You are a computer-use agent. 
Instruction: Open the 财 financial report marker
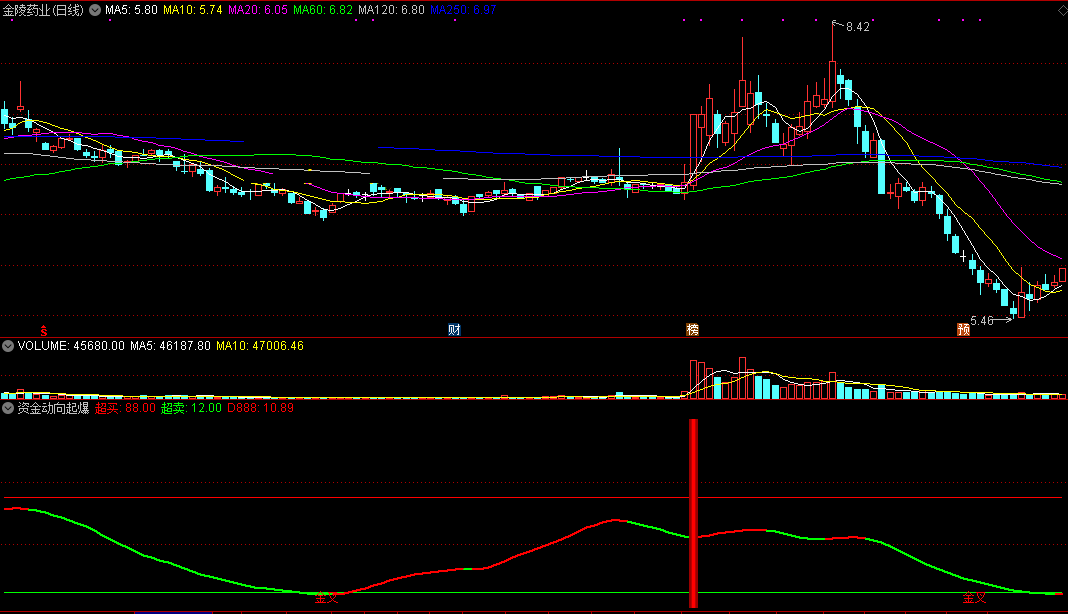tap(454, 330)
